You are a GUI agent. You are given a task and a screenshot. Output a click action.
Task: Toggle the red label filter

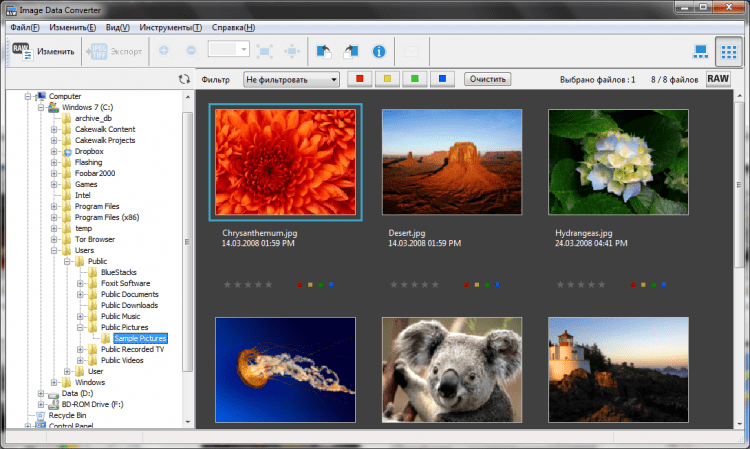[360, 79]
